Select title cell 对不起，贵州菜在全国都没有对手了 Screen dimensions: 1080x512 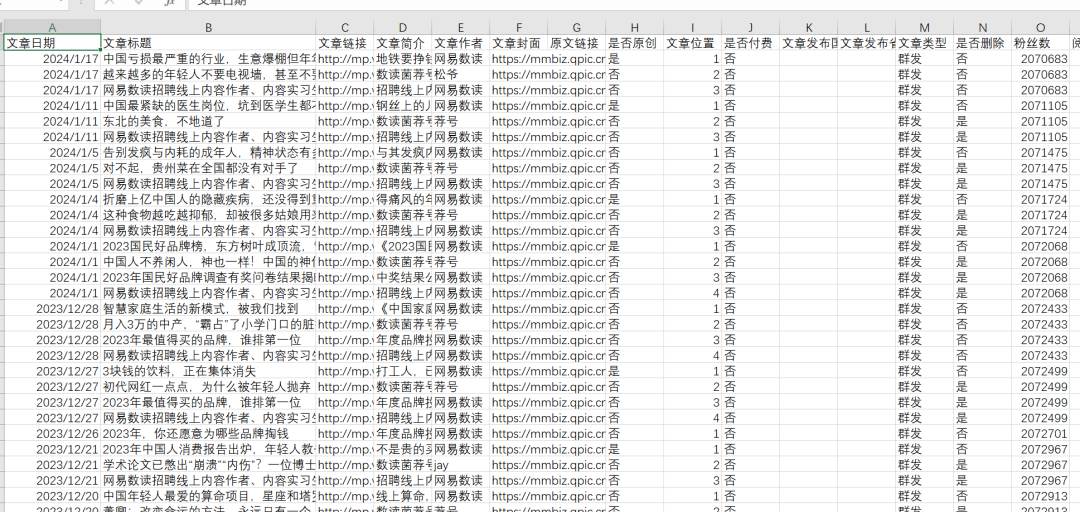click(x=209, y=168)
